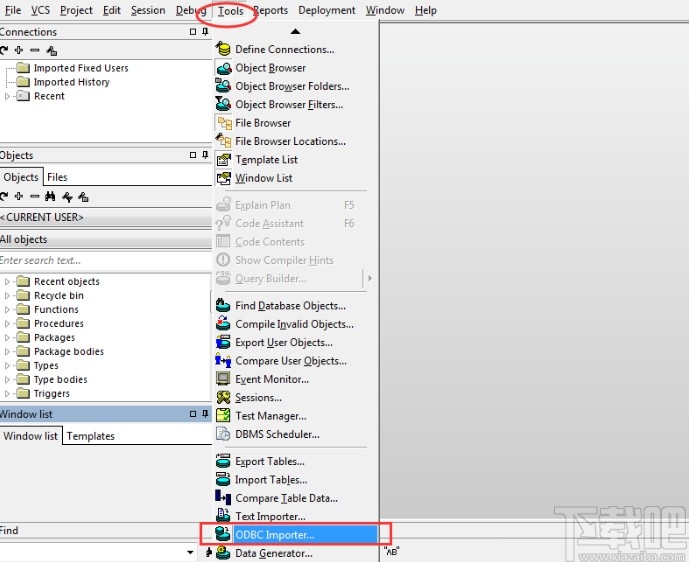
Task: Select ODBC Importer menu entry
Action: (296, 535)
